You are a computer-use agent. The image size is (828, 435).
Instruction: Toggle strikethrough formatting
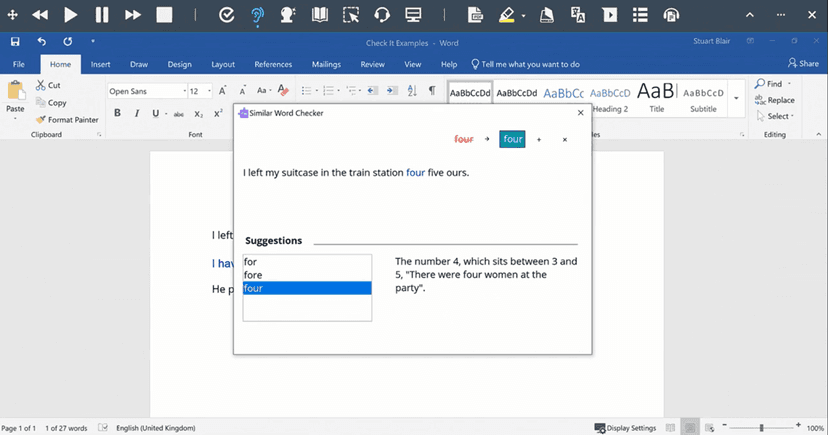click(179, 114)
